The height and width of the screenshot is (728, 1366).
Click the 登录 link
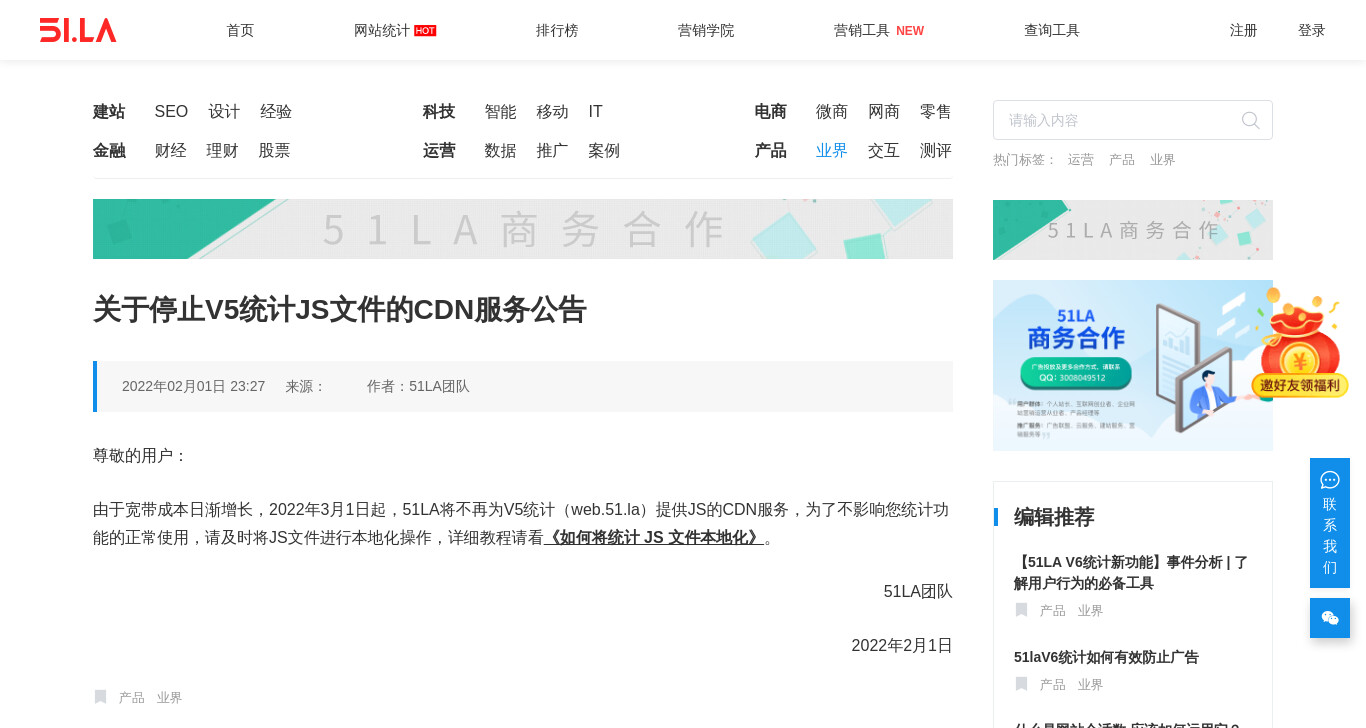pos(1312,30)
